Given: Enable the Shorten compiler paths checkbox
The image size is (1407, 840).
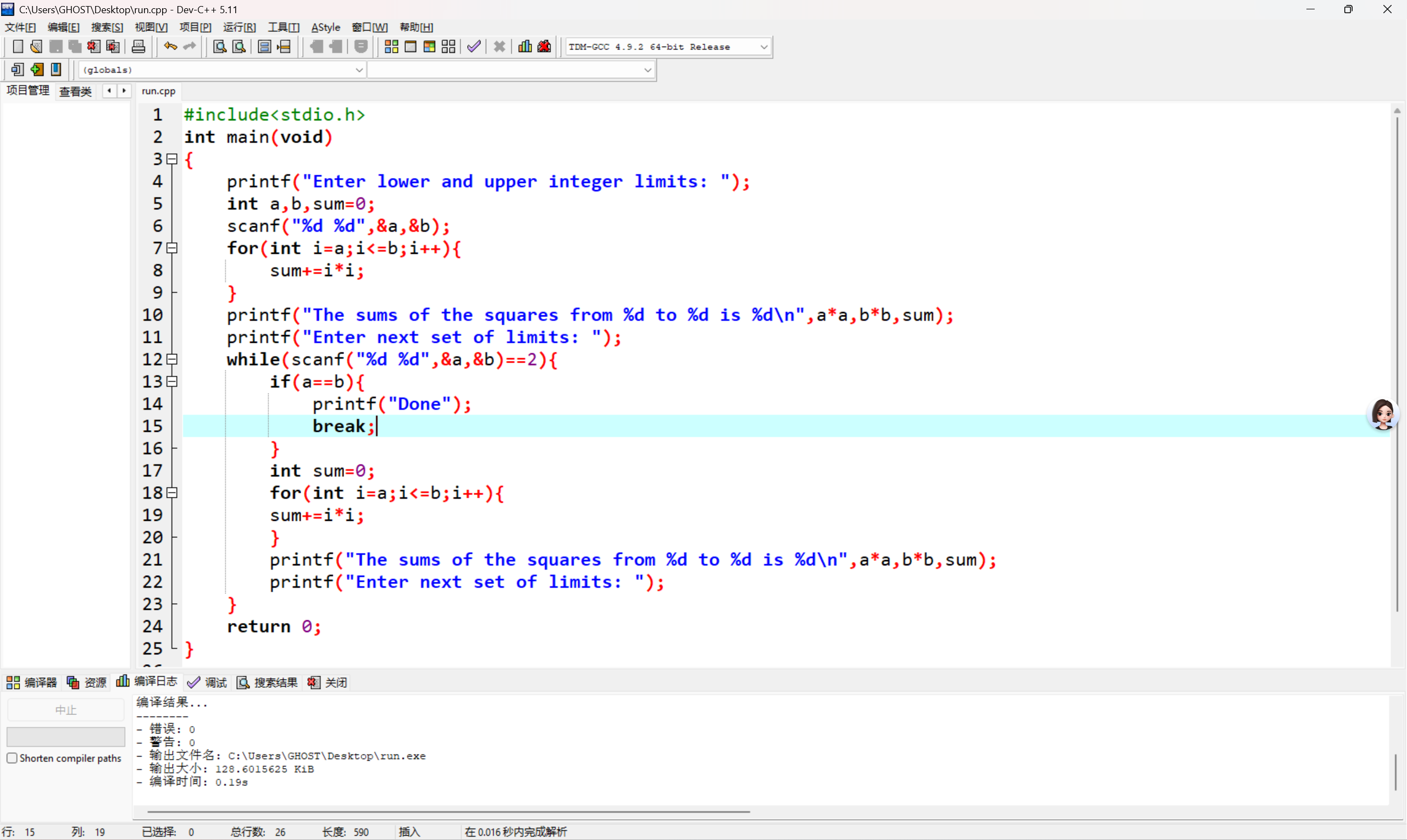Looking at the screenshot, I should coord(12,758).
